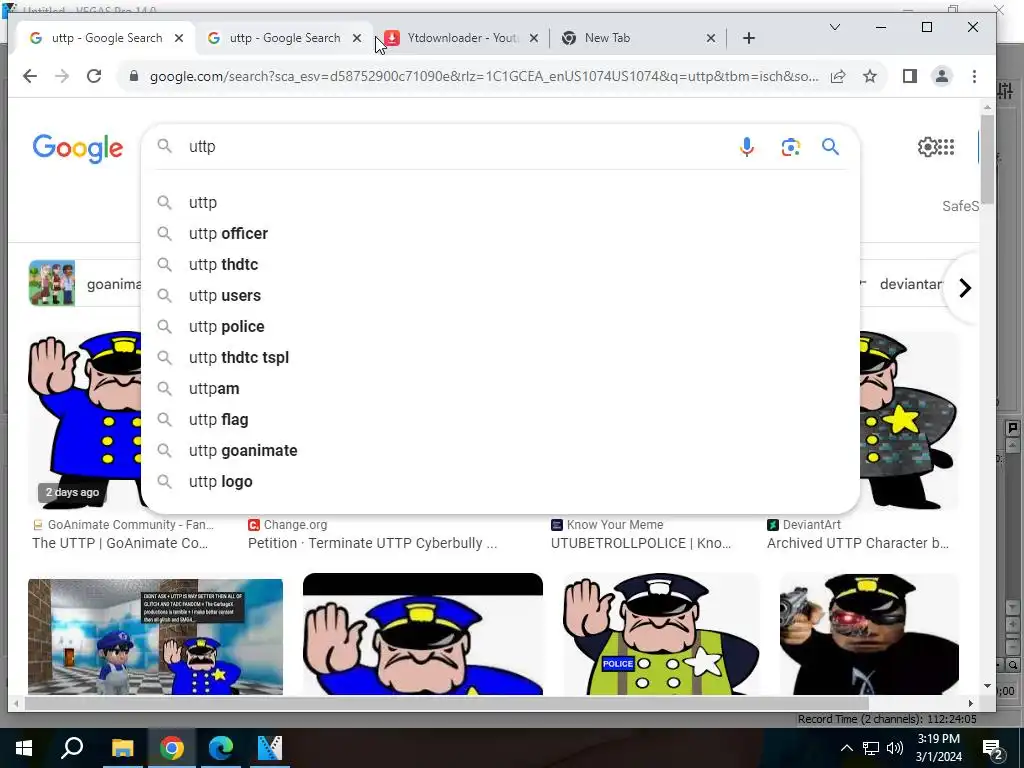Switch to second uttp Google Search tab
The image size is (1024, 768).
coord(284,39)
